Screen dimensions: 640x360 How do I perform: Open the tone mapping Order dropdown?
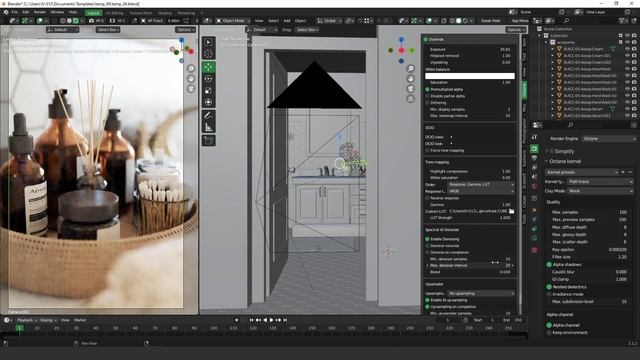point(481,184)
